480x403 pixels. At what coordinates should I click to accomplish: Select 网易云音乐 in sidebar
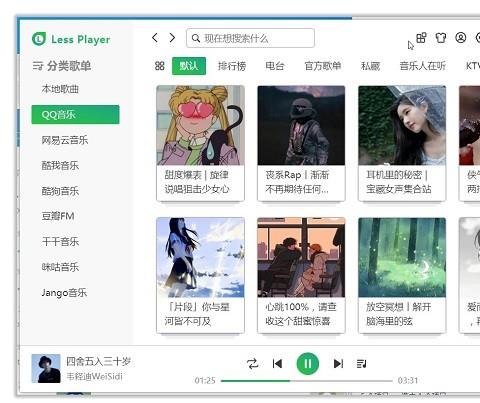pyautogui.click(x=65, y=140)
